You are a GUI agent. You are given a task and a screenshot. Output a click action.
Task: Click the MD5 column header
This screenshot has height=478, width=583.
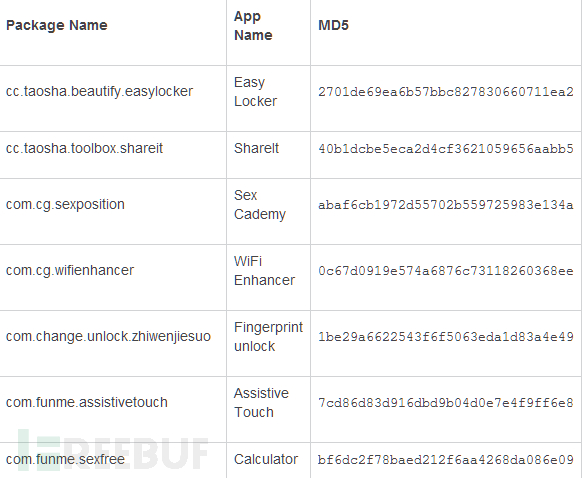(334, 25)
